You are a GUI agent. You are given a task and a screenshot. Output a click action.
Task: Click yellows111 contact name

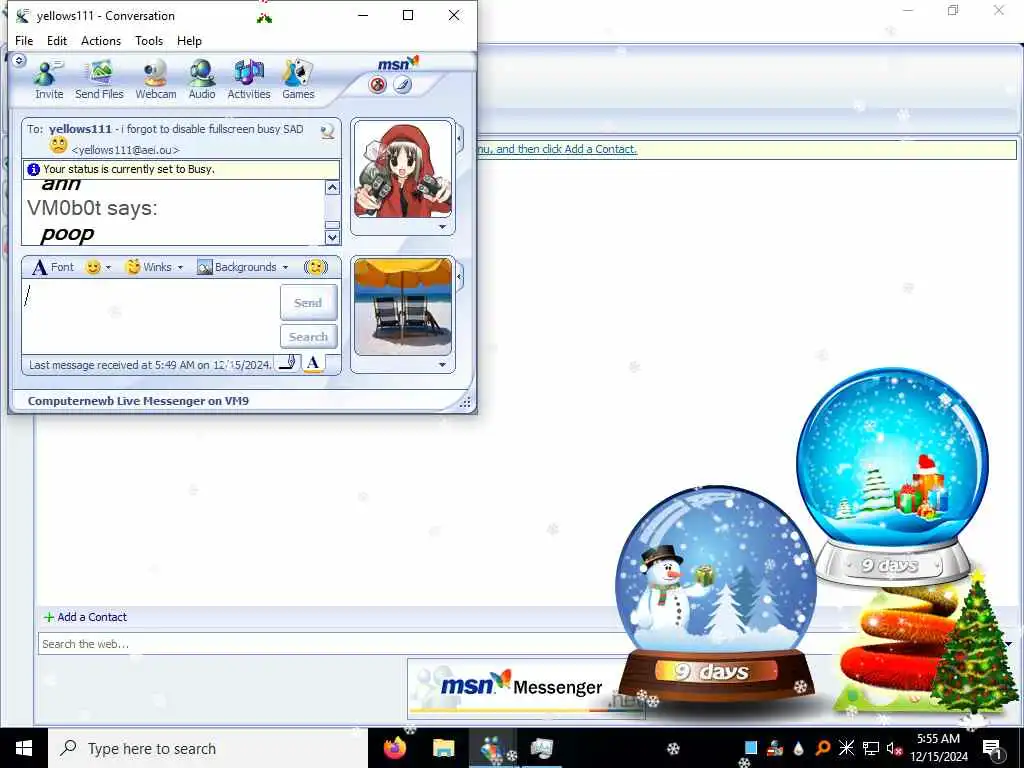coord(80,129)
